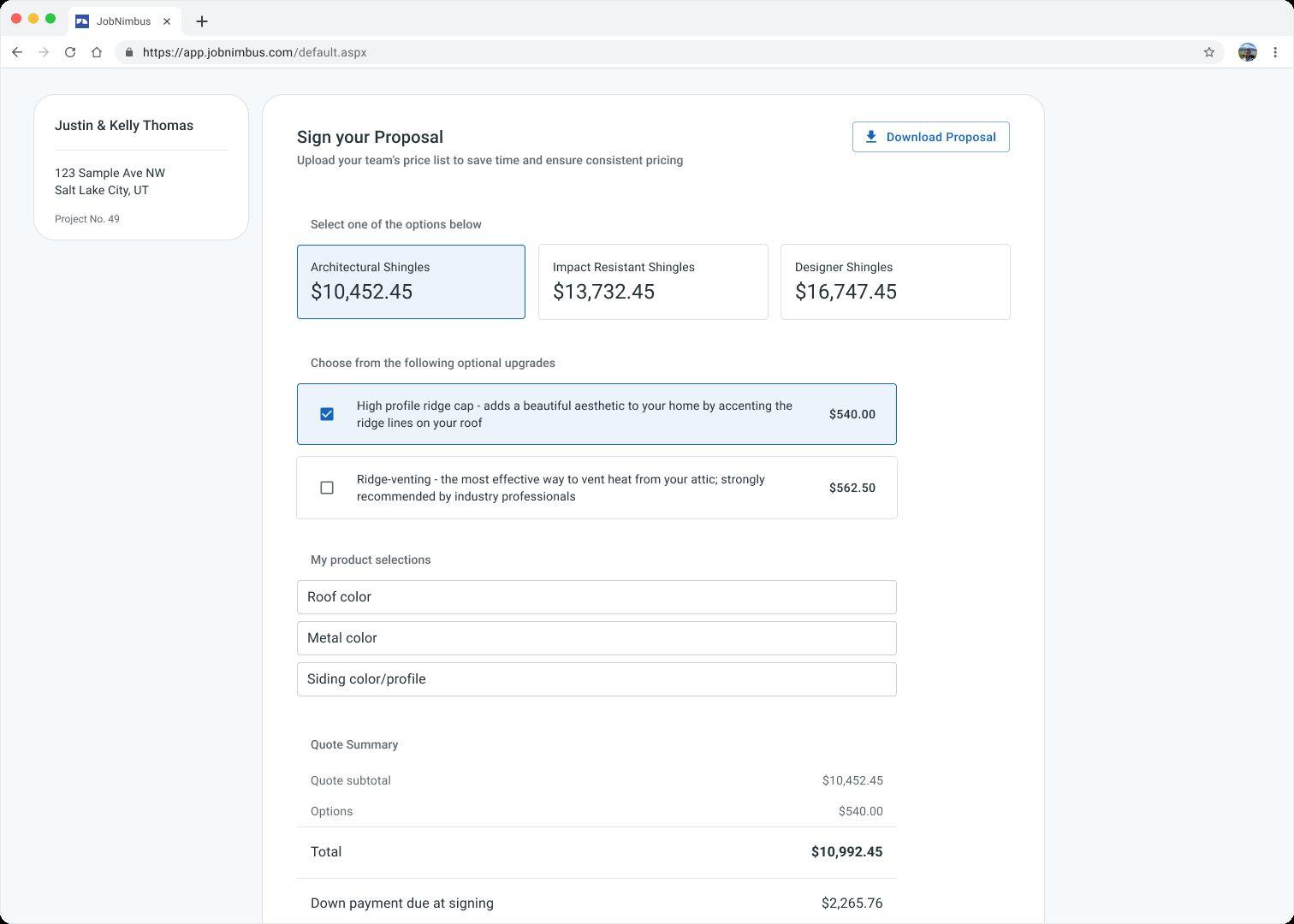Select the Siding color/profile field
The width and height of the screenshot is (1294, 924).
[597, 679]
